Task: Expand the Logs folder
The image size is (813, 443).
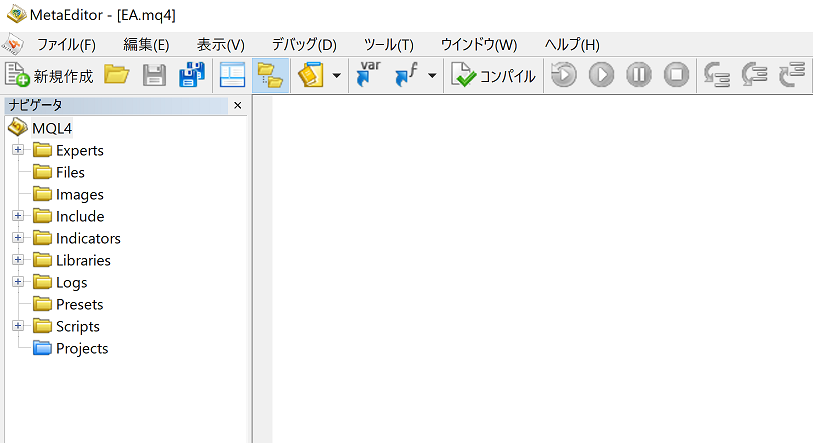Action: (x=18, y=282)
